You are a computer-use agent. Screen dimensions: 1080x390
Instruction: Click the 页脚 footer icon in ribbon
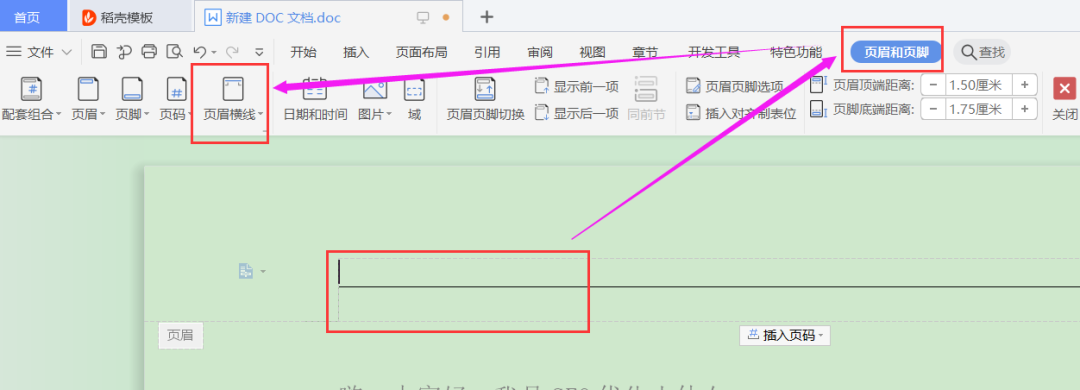132,90
